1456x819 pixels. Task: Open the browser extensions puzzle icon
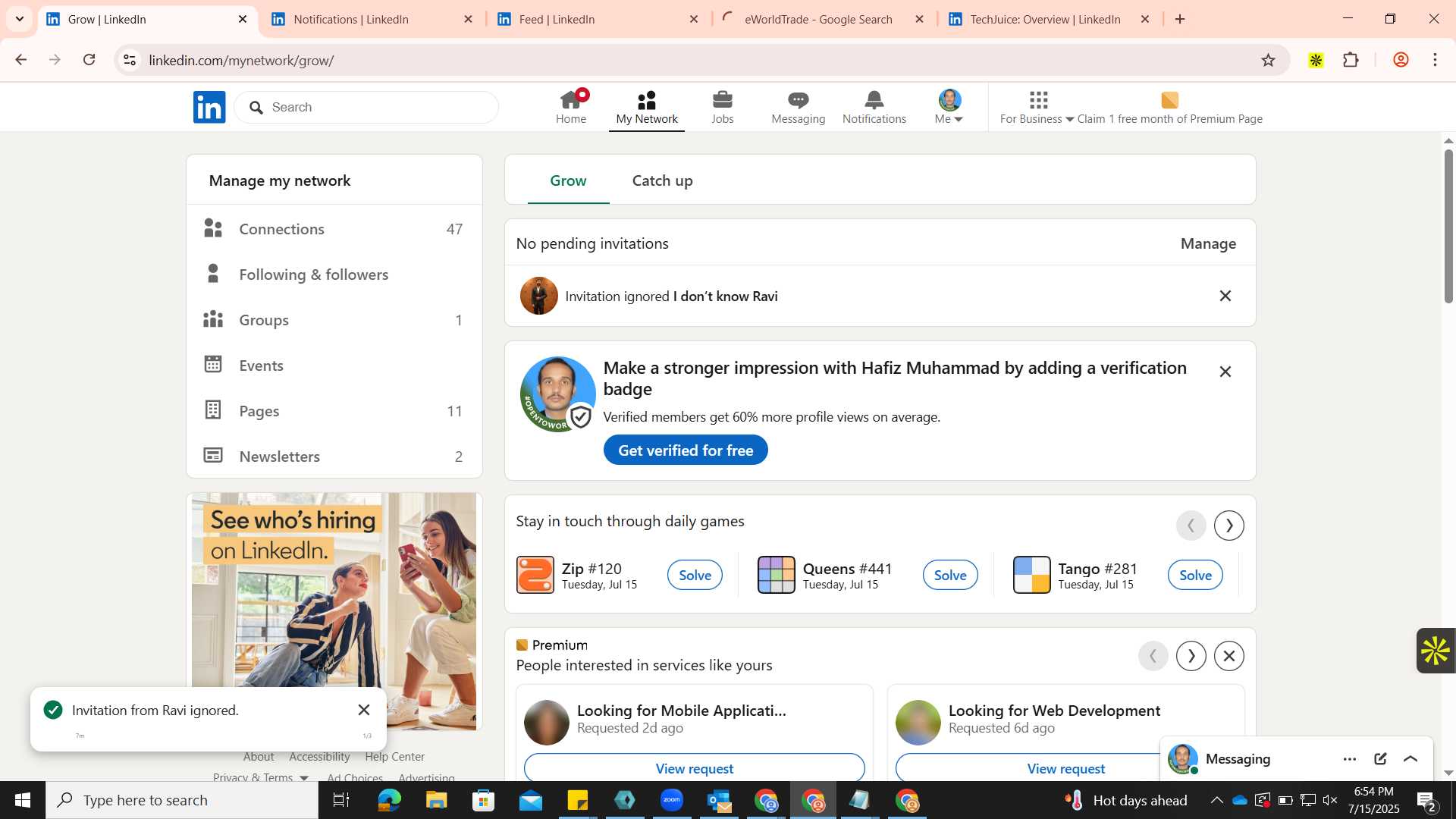1351,60
